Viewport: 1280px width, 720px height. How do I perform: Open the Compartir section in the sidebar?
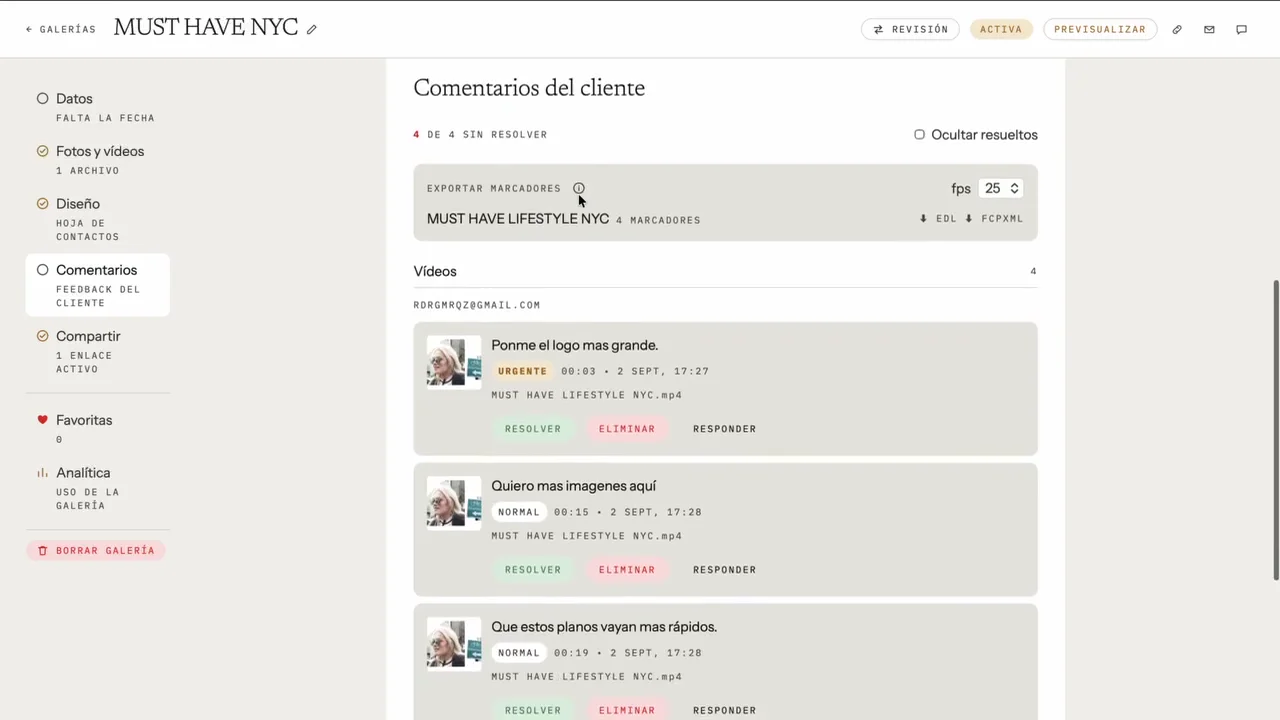tap(97, 351)
